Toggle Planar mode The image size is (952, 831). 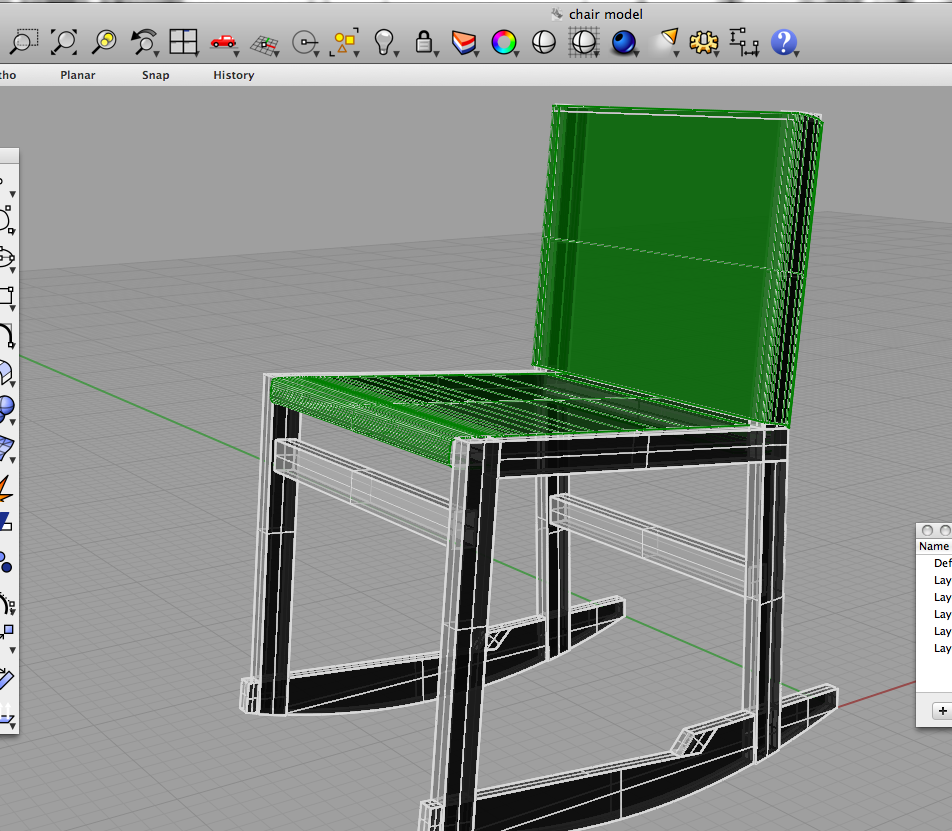point(77,75)
